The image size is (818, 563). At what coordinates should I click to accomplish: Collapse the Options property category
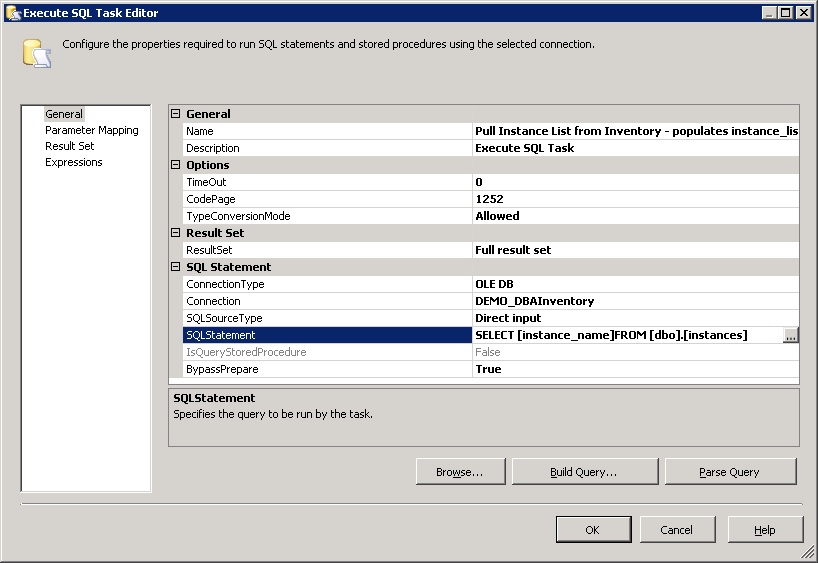tap(176, 165)
